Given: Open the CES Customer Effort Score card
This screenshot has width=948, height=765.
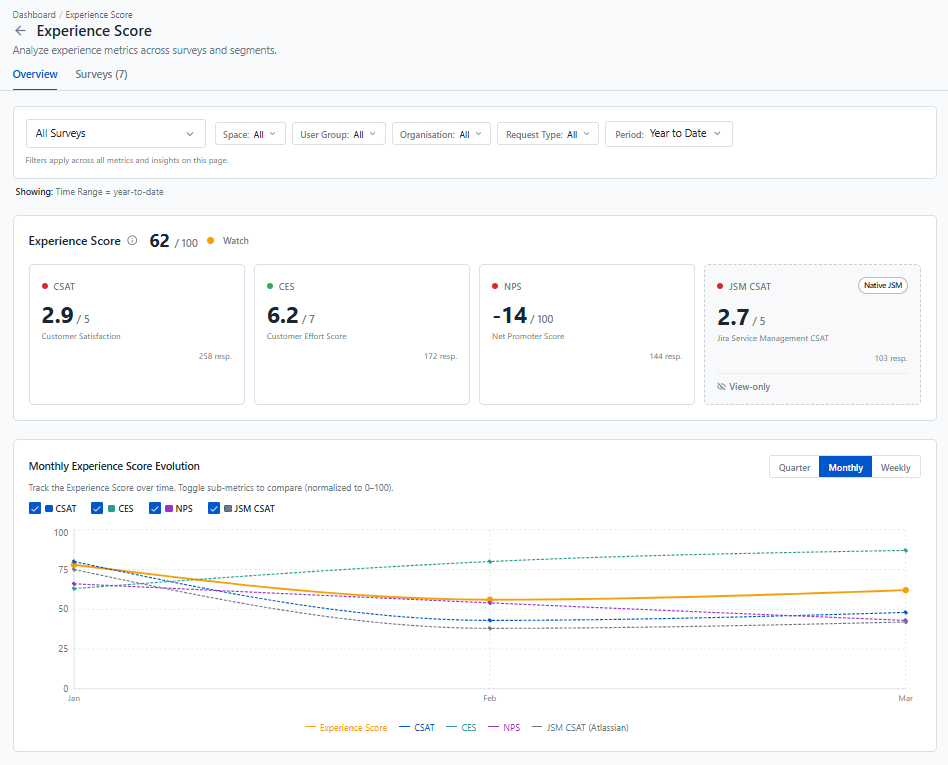Looking at the screenshot, I should pos(362,334).
